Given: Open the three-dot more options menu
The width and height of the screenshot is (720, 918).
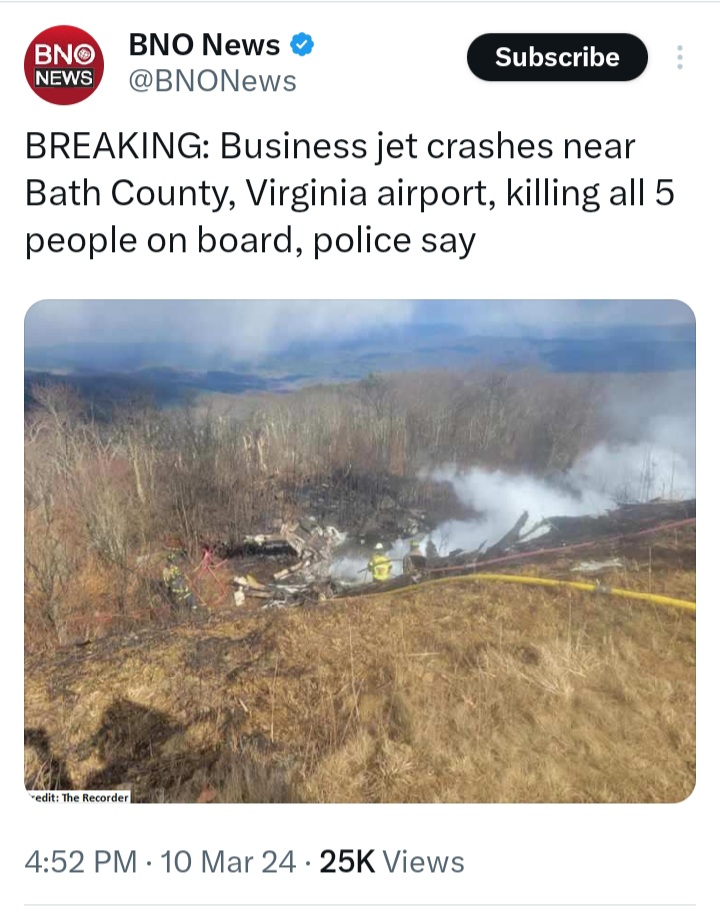Looking at the screenshot, I should tap(680, 57).
